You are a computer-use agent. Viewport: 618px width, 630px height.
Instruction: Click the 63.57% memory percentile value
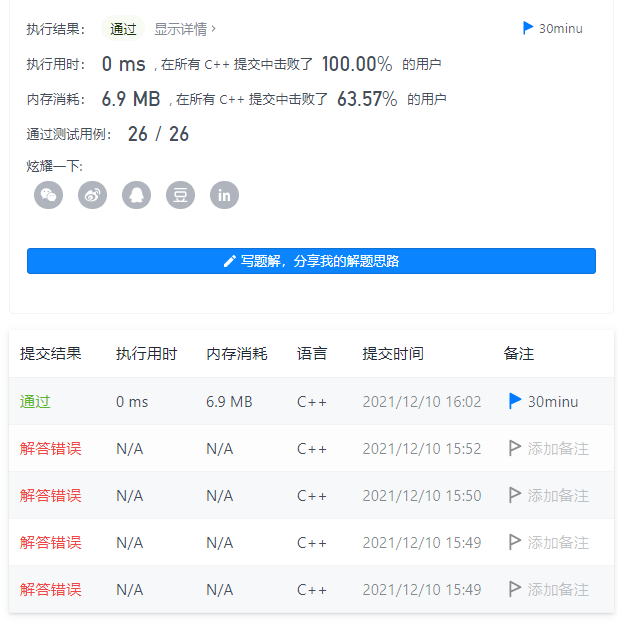367,99
